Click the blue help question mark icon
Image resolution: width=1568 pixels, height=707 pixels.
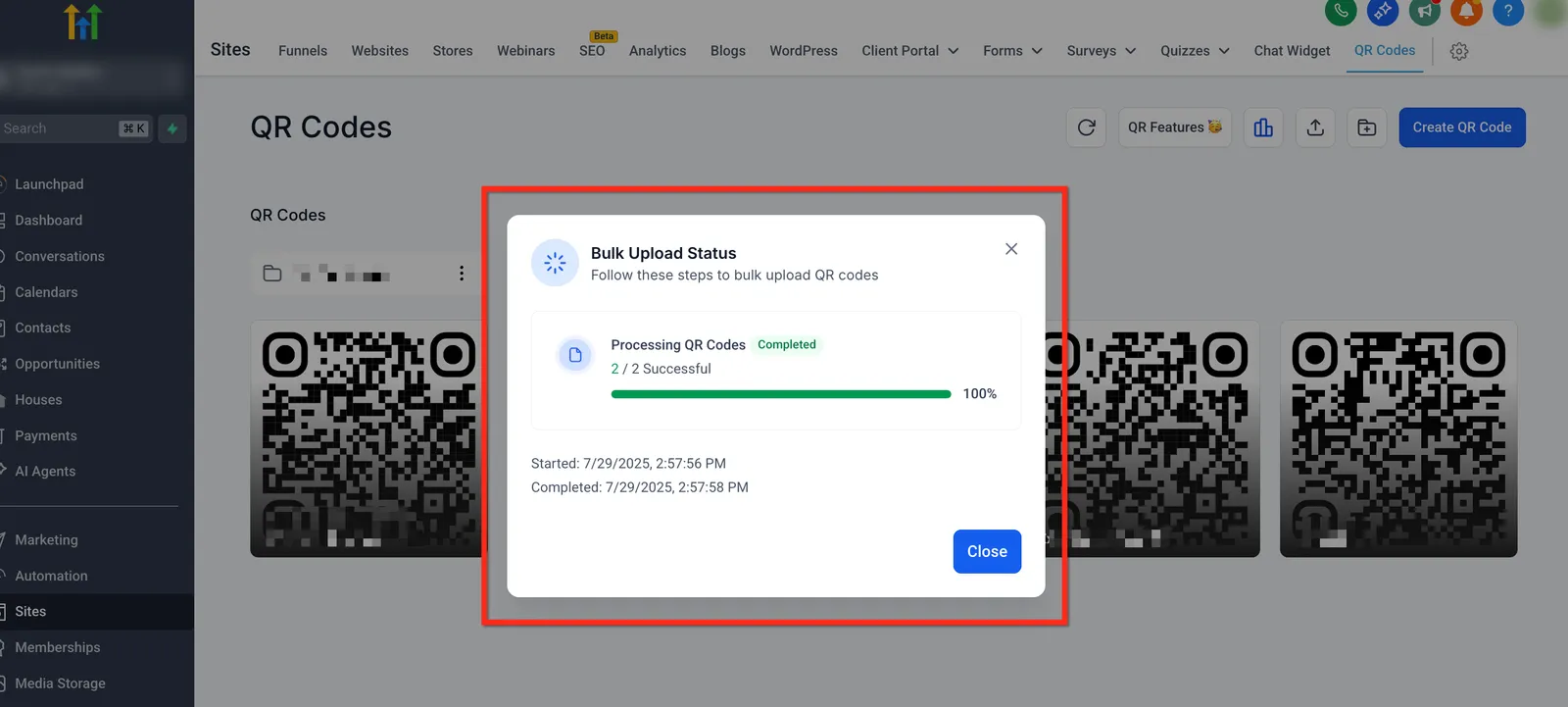pos(1508,11)
